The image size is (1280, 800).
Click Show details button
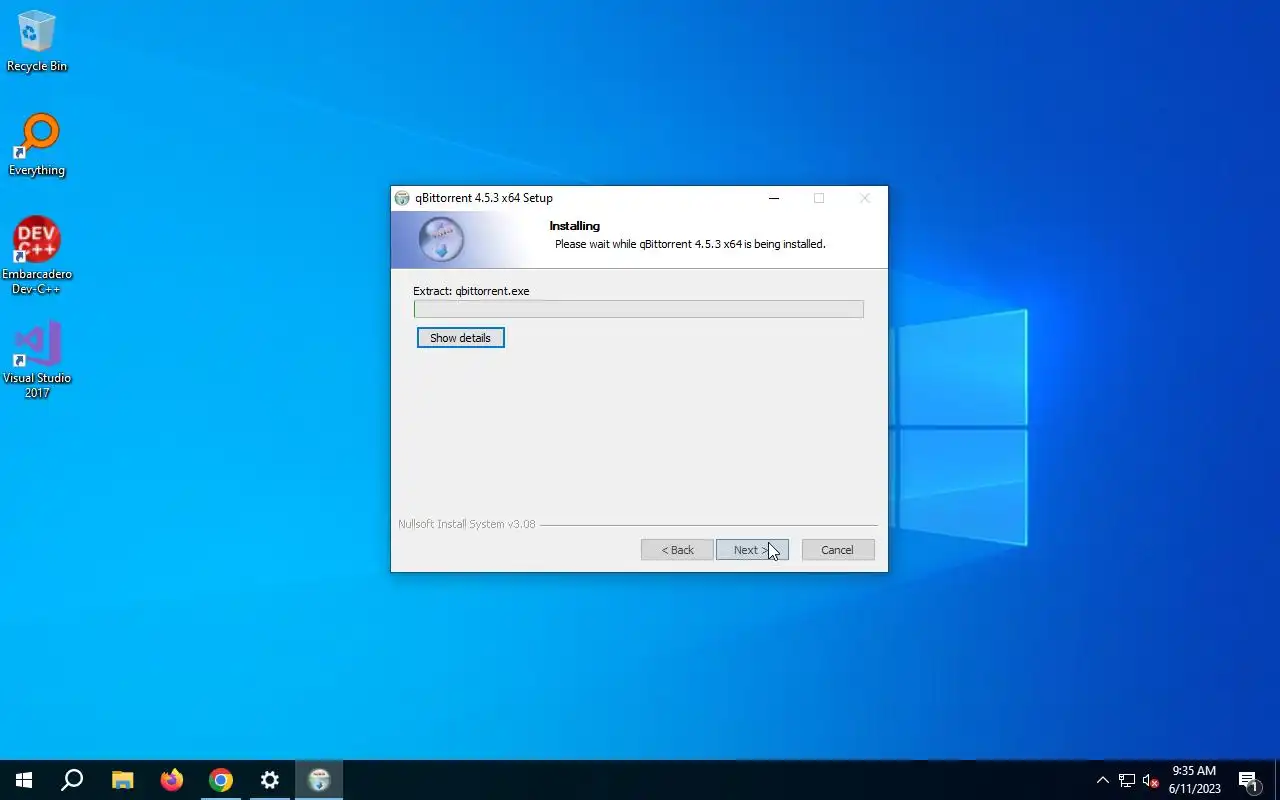460,338
